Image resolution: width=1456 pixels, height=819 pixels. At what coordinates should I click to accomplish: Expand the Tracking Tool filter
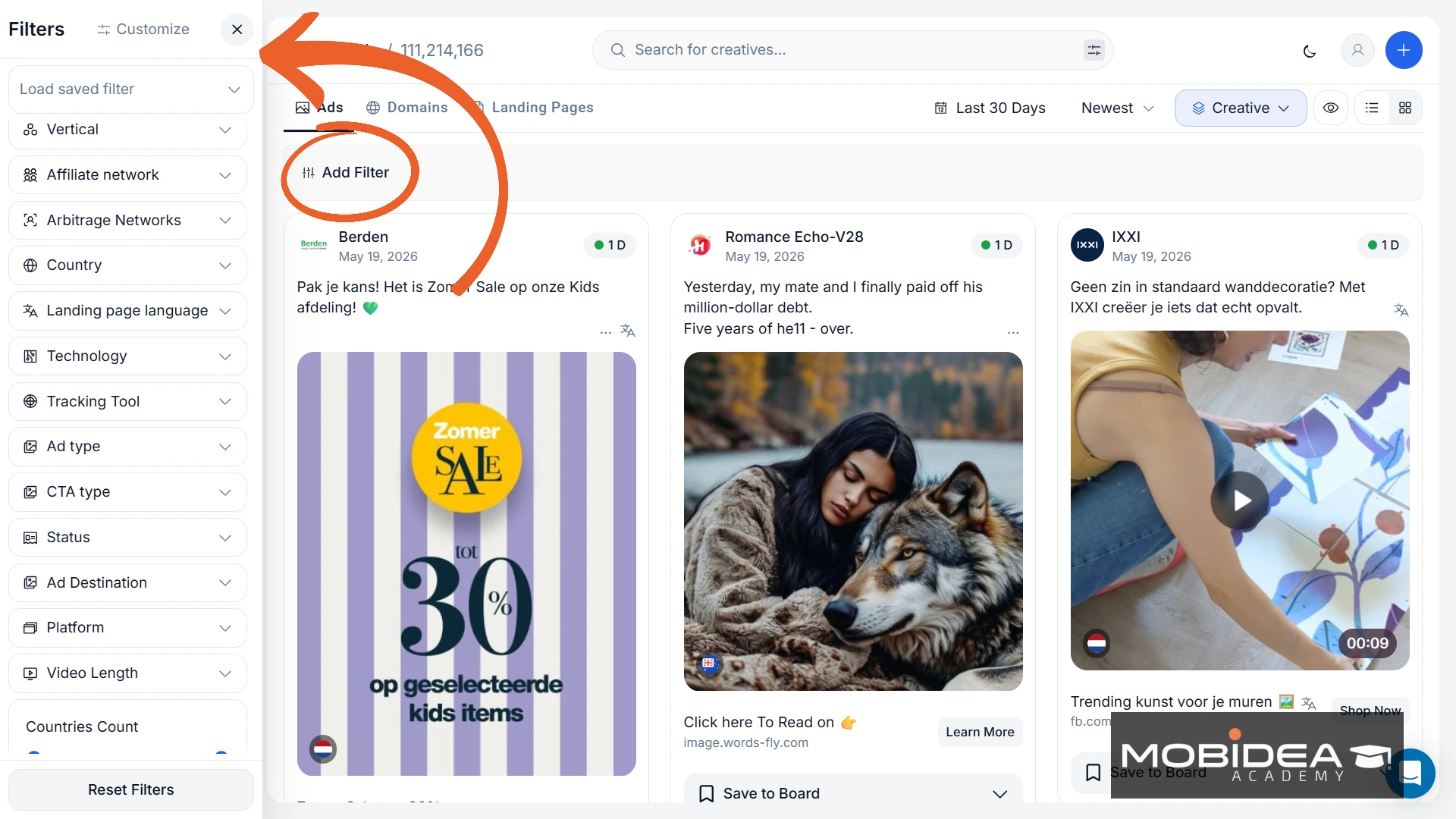click(127, 402)
